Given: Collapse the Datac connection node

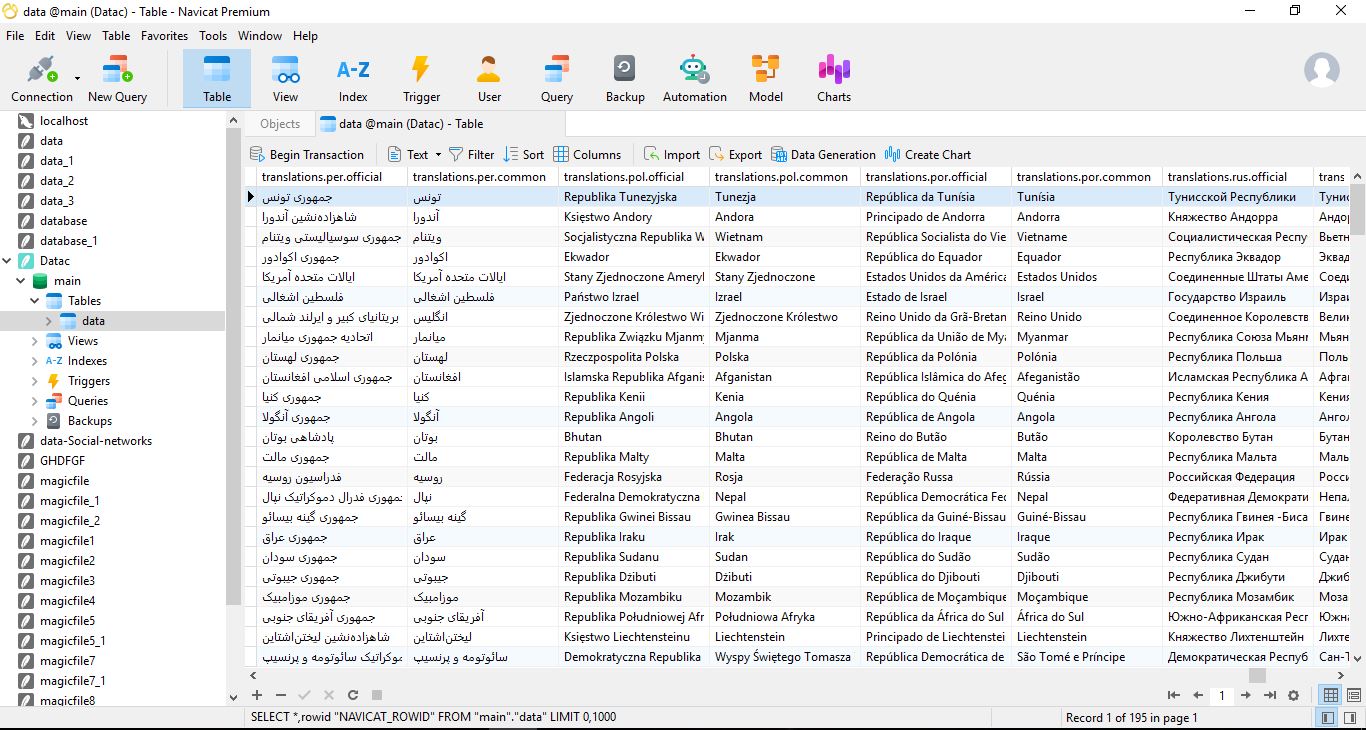Looking at the screenshot, I should (x=8, y=261).
